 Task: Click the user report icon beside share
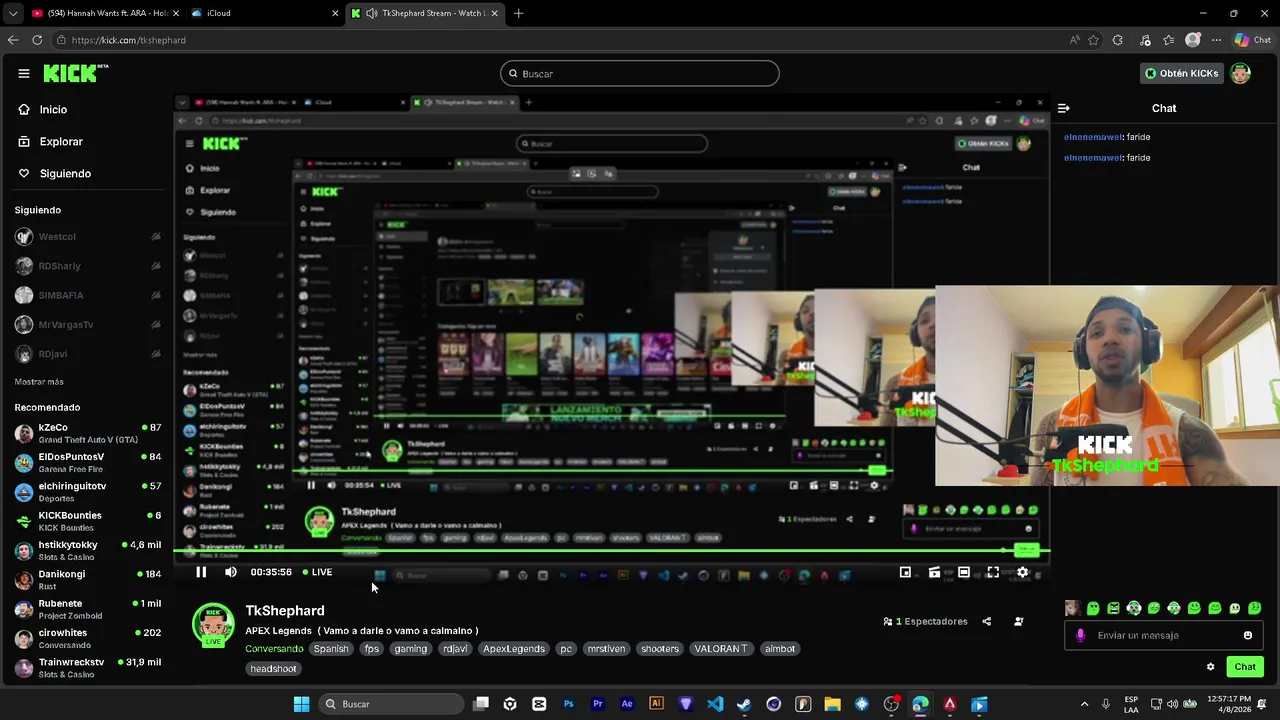1018,622
